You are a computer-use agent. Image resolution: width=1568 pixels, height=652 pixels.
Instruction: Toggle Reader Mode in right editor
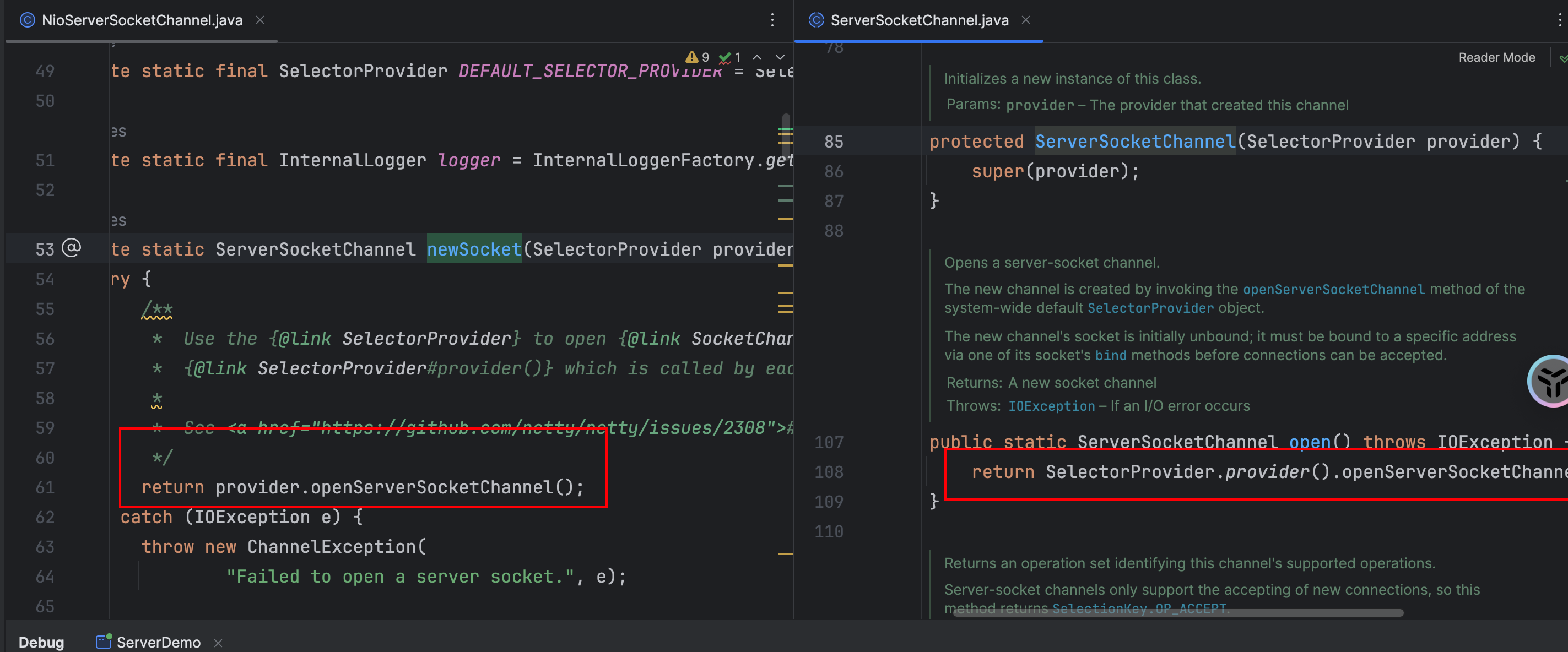[1496, 57]
